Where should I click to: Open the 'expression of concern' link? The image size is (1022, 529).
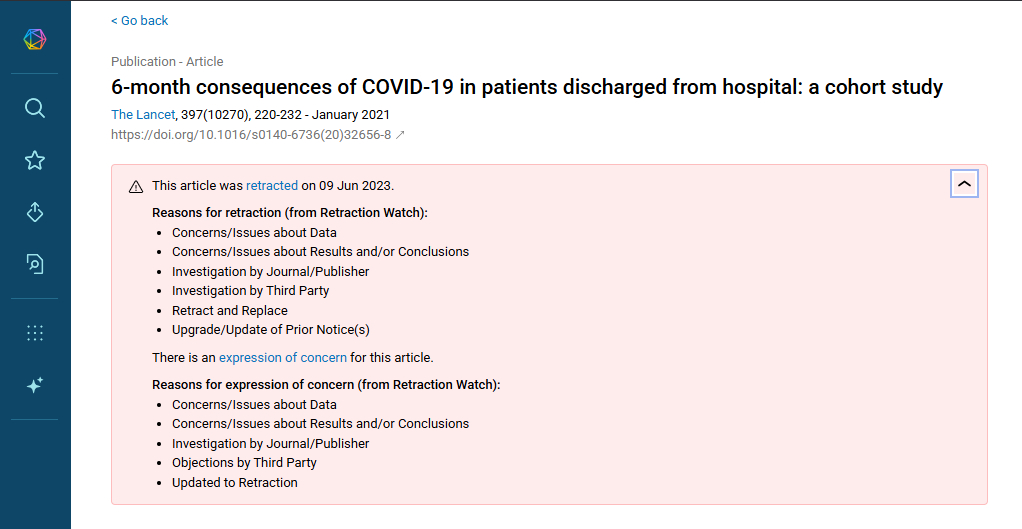click(x=283, y=358)
